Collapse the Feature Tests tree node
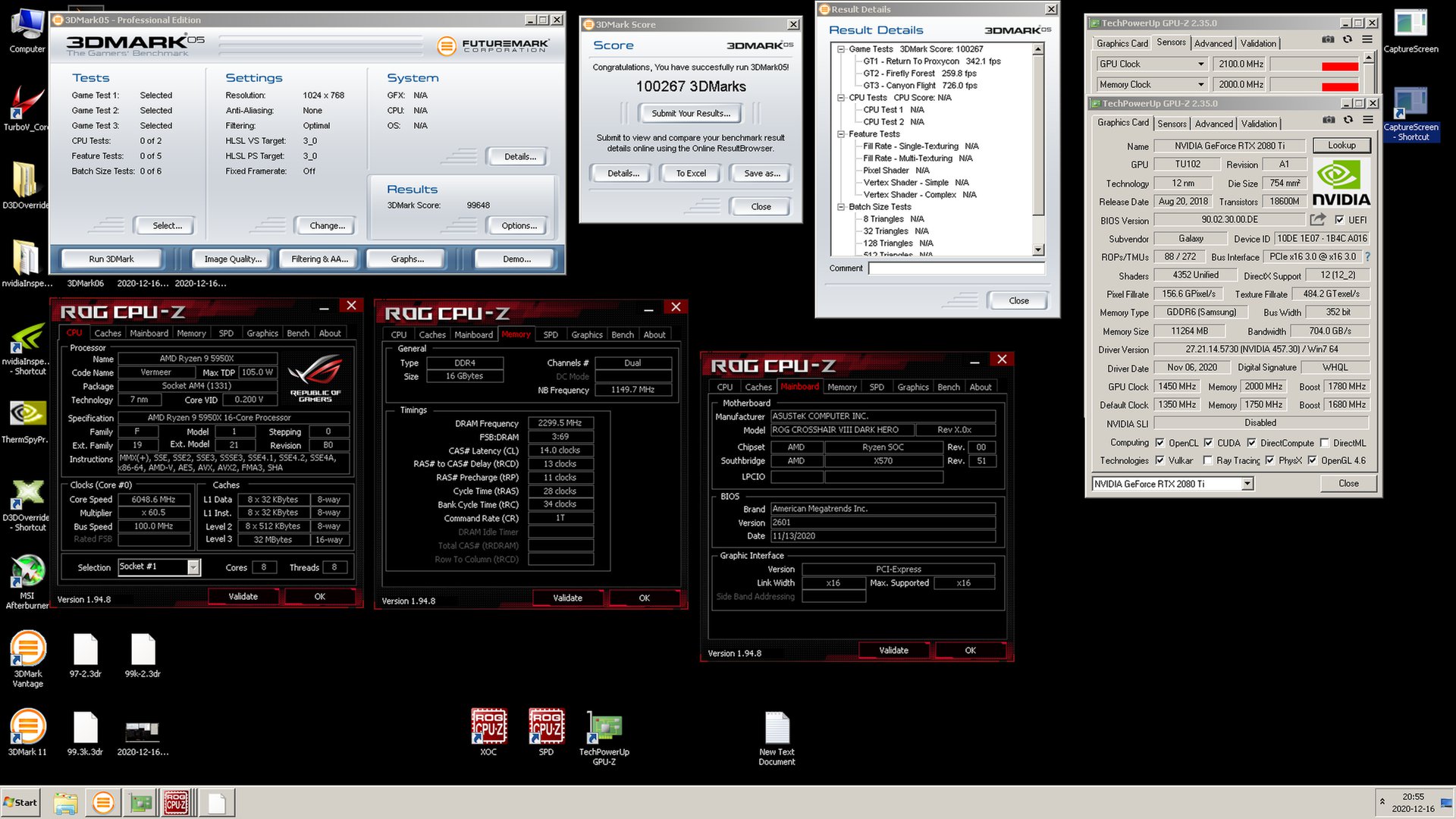1456x819 pixels. pyautogui.click(x=841, y=134)
